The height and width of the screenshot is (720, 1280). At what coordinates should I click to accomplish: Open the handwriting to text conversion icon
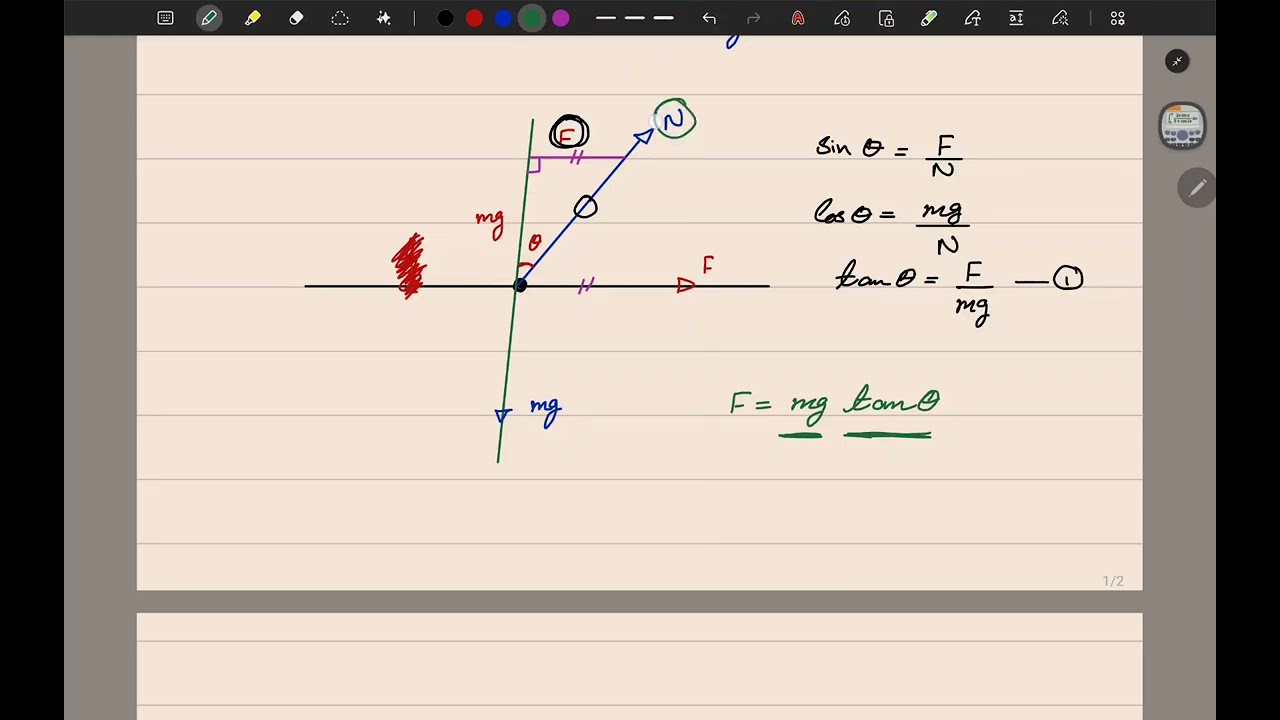point(973,18)
